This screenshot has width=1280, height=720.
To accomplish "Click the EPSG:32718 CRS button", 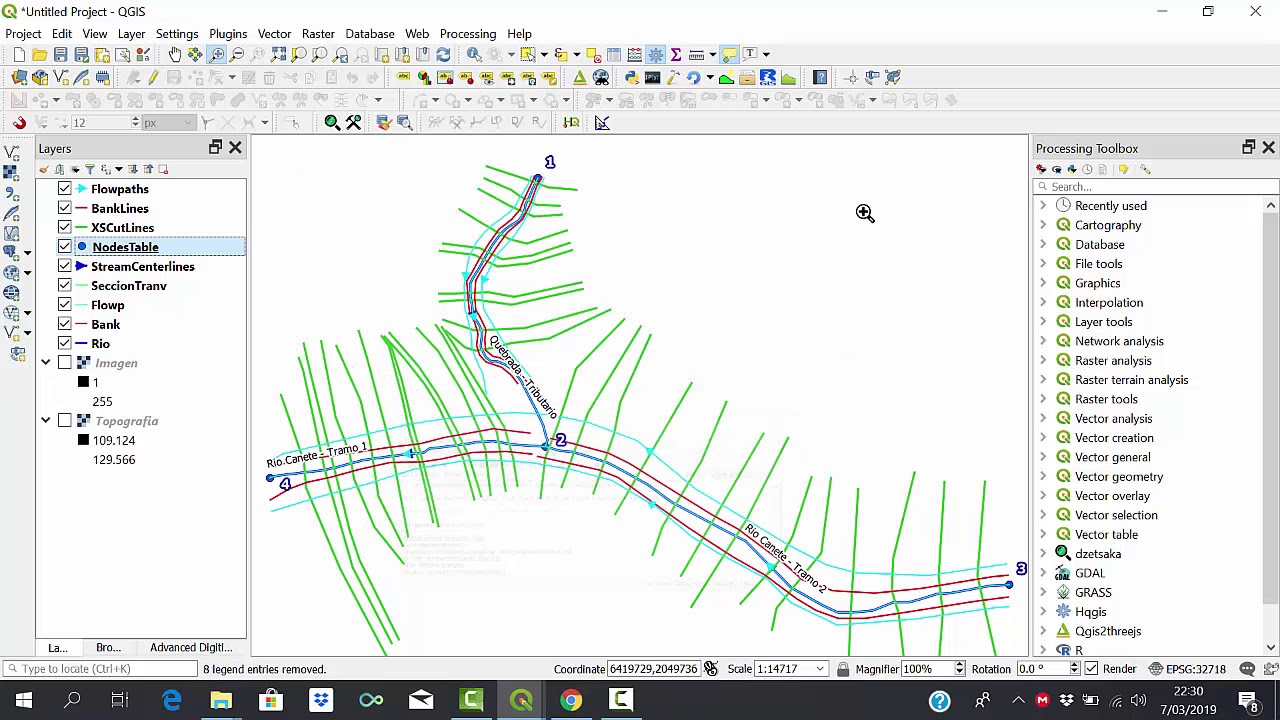I will pyautogui.click(x=1189, y=669).
